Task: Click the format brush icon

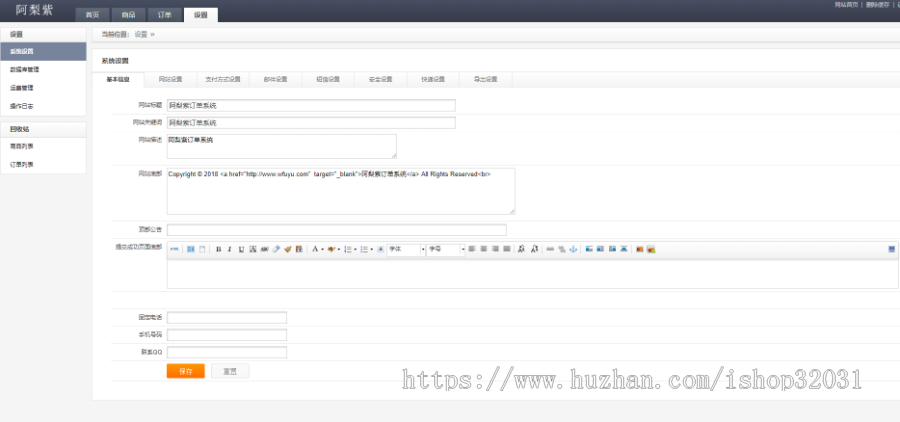Action: (x=288, y=249)
